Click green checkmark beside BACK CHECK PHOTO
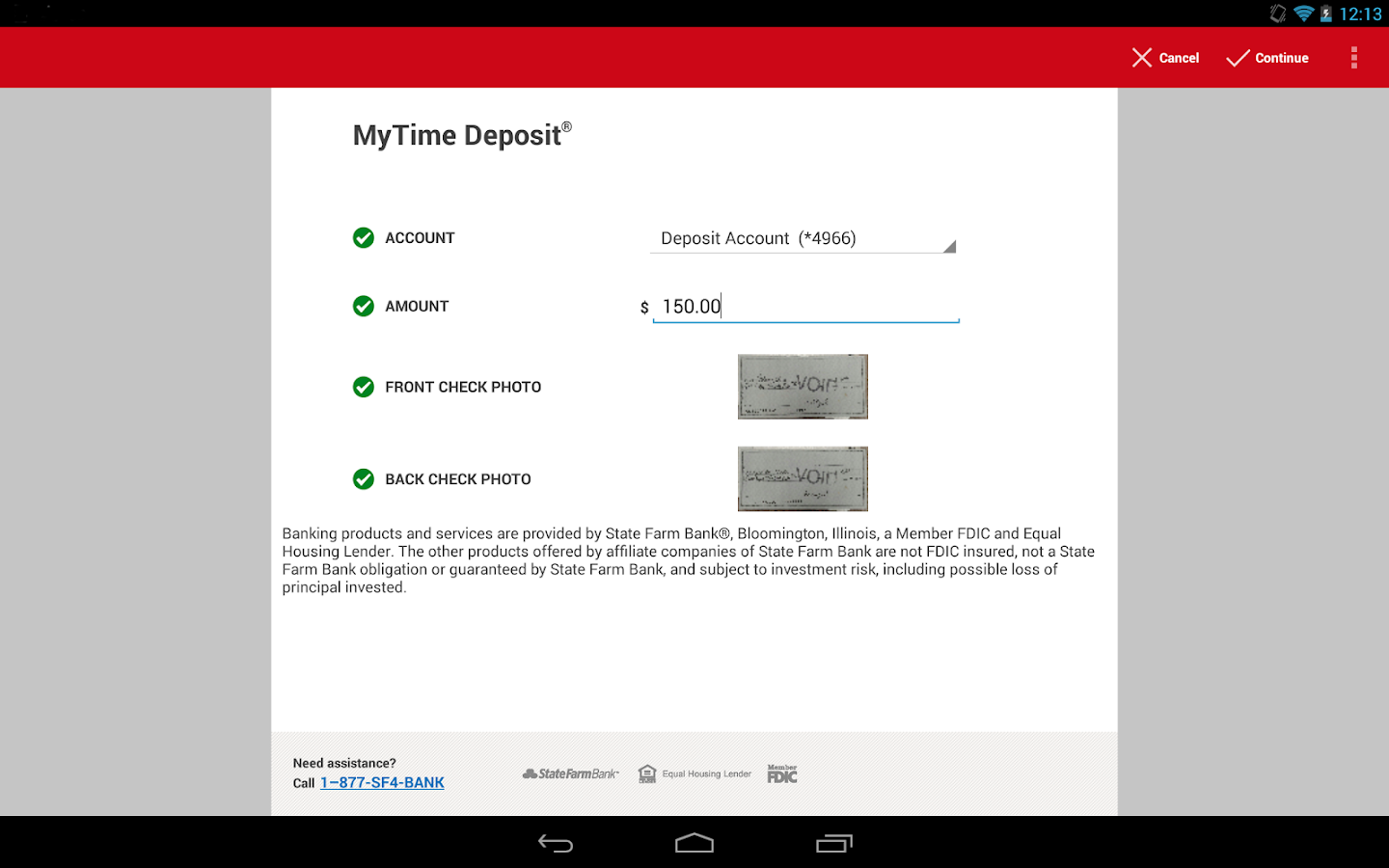Image resolution: width=1389 pixels, height=868 pixels. pyautogui.click(x=364, y=478)
